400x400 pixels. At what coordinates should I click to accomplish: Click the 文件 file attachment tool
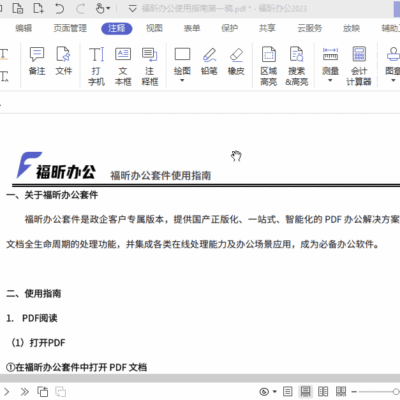click(x=63, y=61)
